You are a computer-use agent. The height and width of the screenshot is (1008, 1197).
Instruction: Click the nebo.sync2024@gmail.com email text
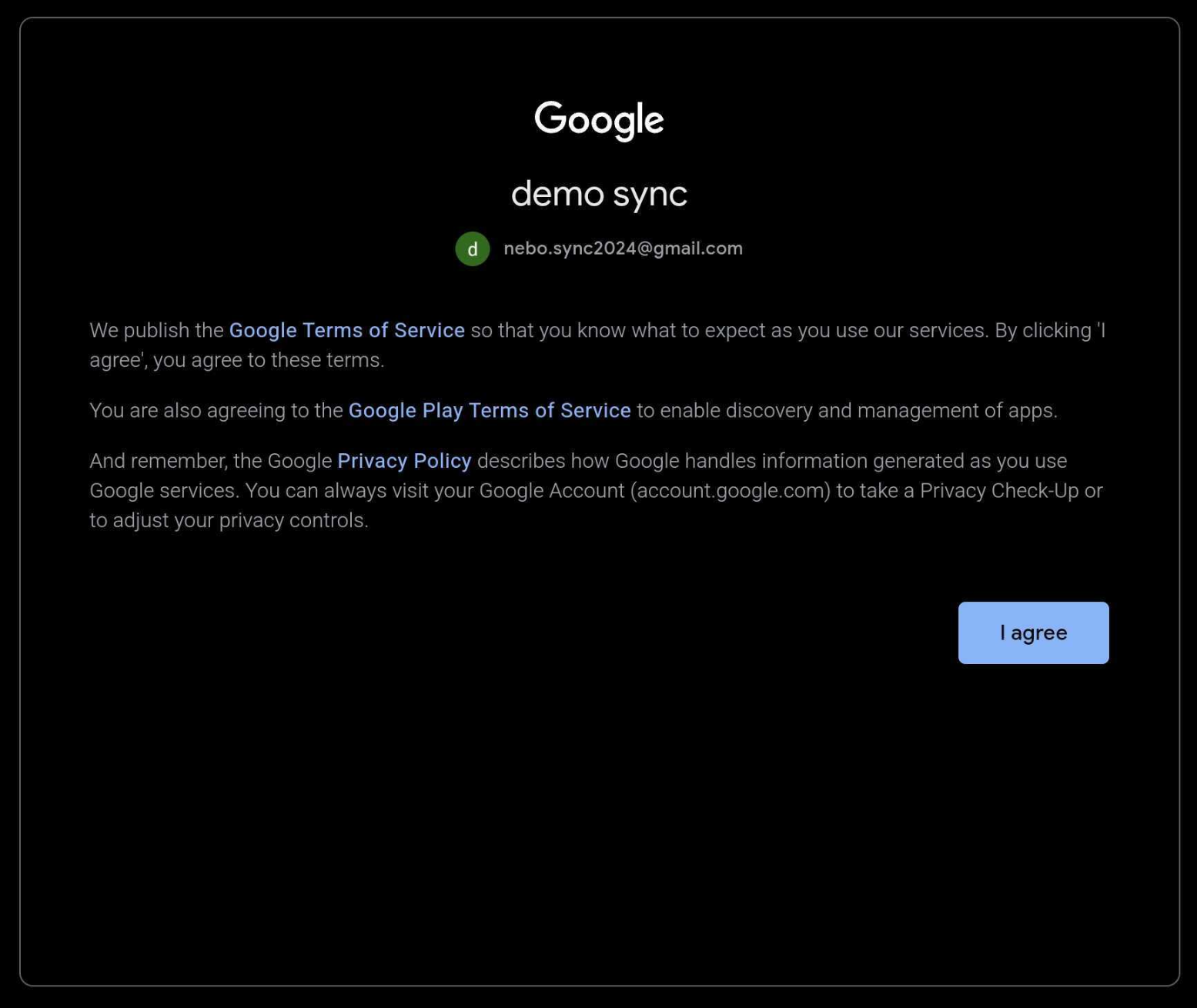coord(623,249)
